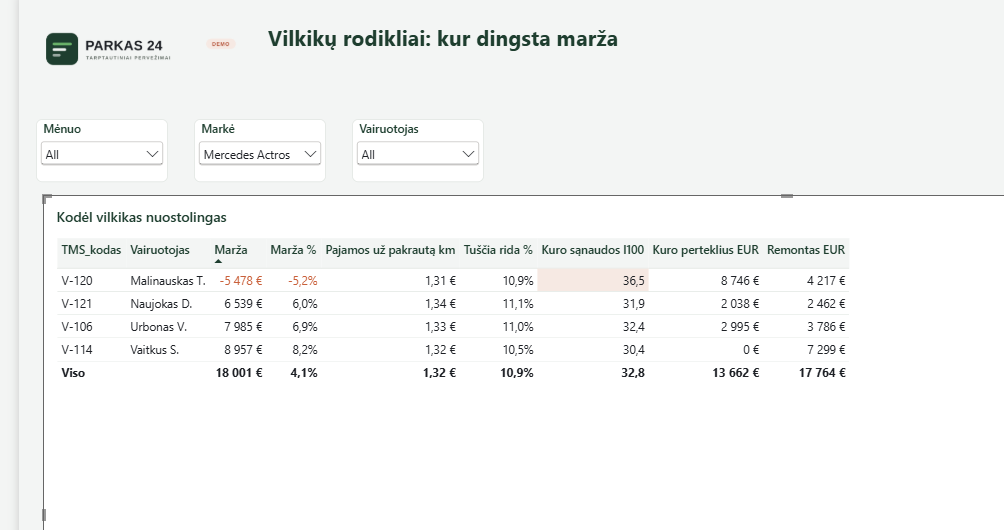1004x530 pixels.
Task: Open the Mėnuo dropdown
Action: click(102, 154)
